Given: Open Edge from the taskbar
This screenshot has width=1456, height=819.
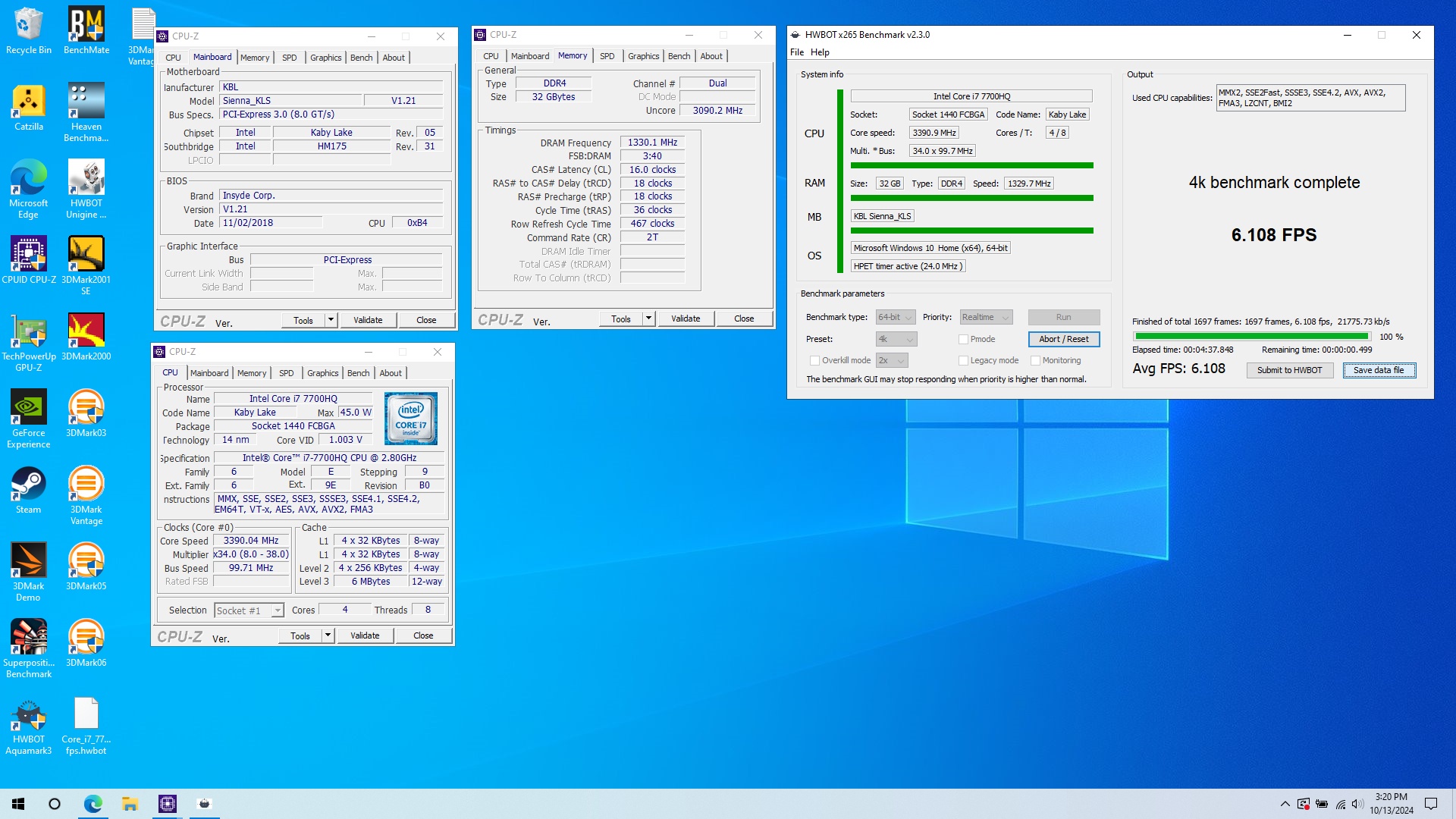Looking at the screenshot, I should pos(93,804).
